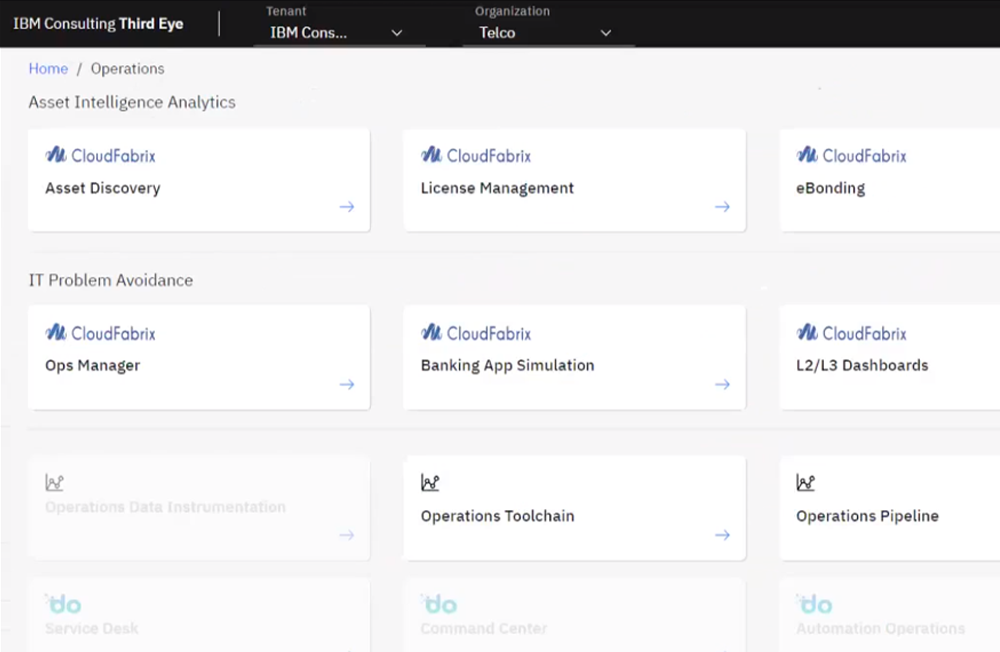This screenshot has width=1000, height=652.
Task: Click CloudFabrix logo on License Management card
Action: (476, 155)
